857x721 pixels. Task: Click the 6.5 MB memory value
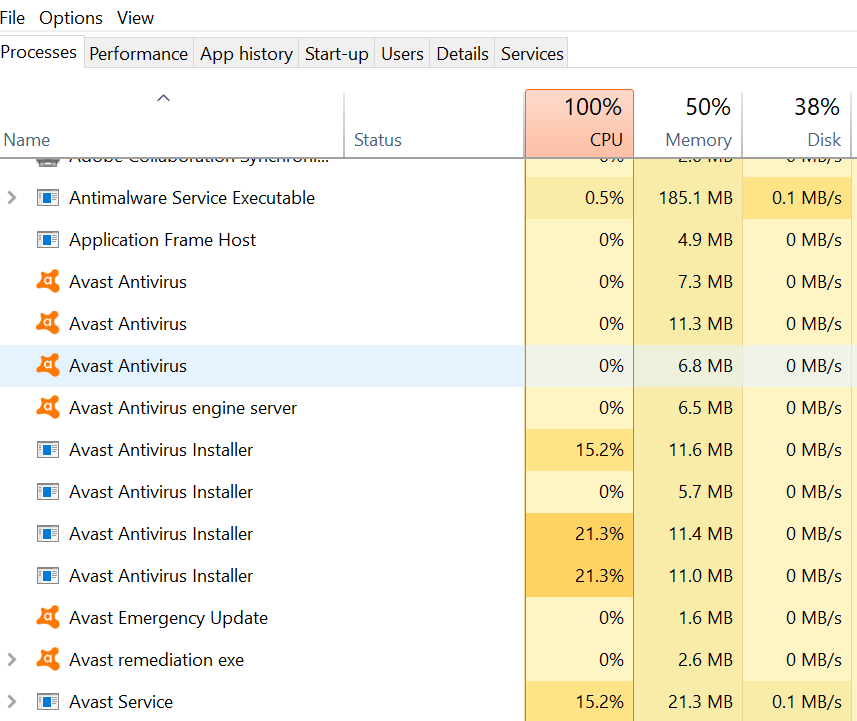click(705, 408)
